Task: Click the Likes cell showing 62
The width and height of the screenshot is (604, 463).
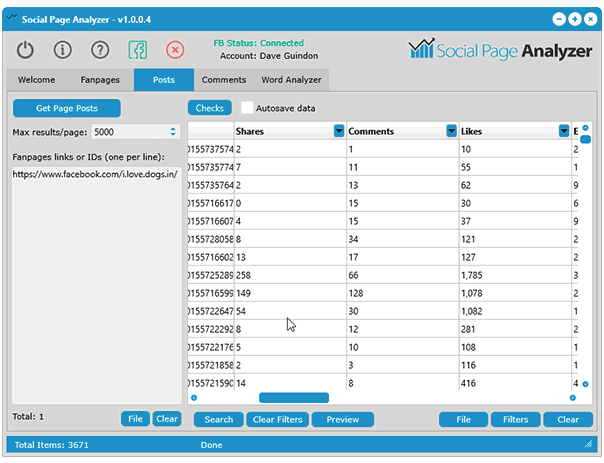Action: [x=515, y=185]
